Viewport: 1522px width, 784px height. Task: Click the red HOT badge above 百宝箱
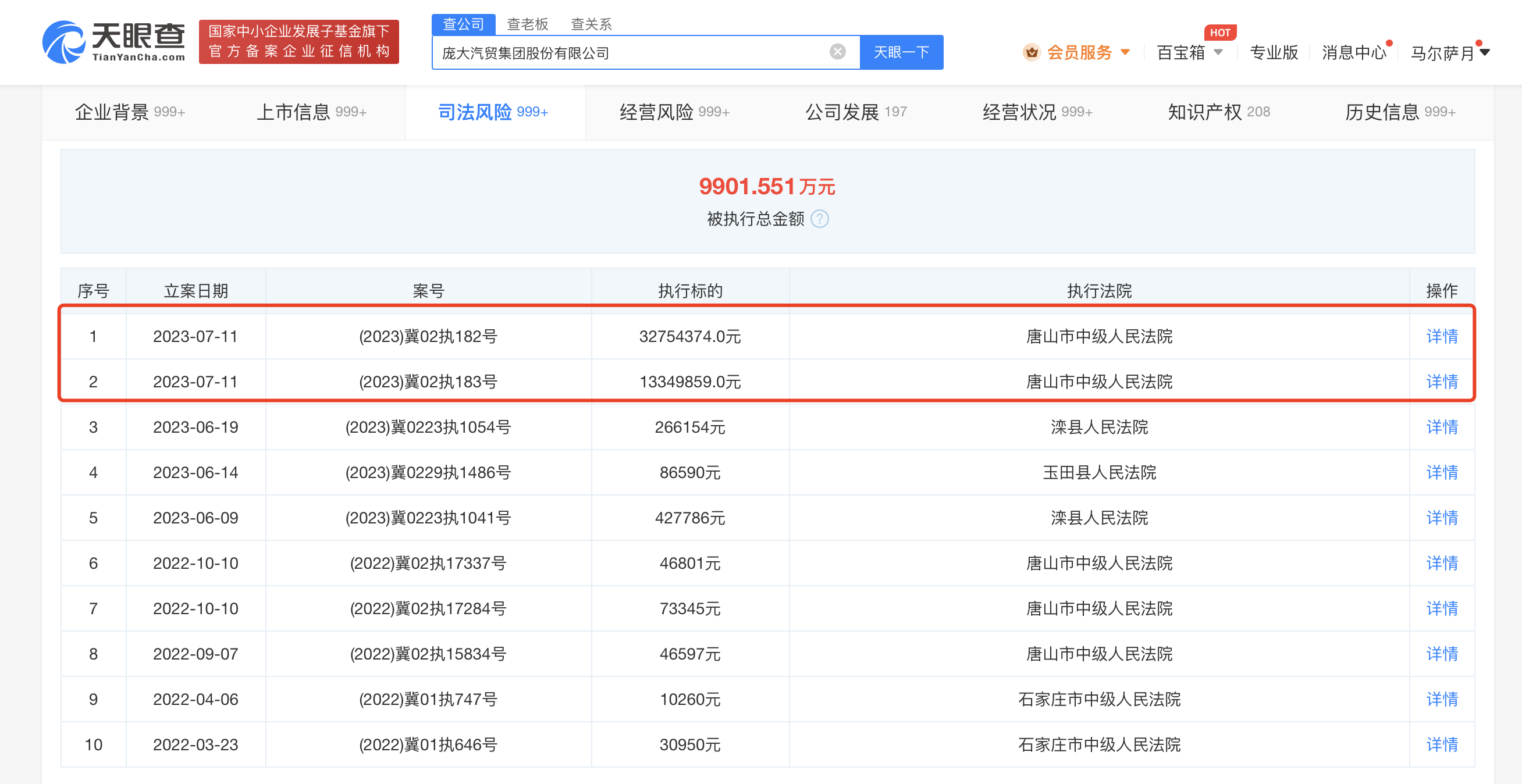point(1219,33)
